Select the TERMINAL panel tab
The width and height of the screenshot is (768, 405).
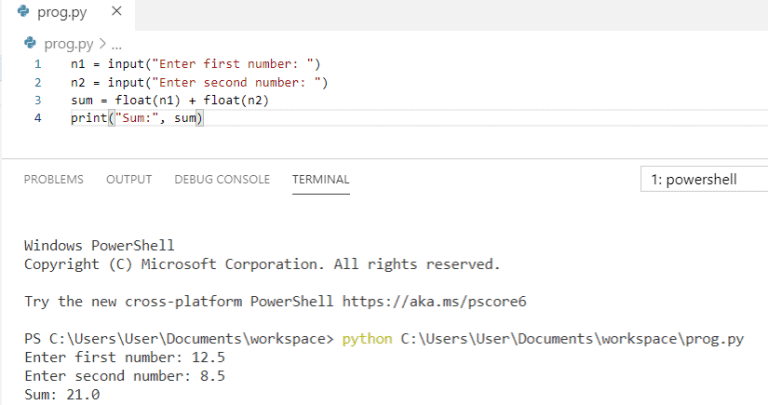(x=321, y=179)
